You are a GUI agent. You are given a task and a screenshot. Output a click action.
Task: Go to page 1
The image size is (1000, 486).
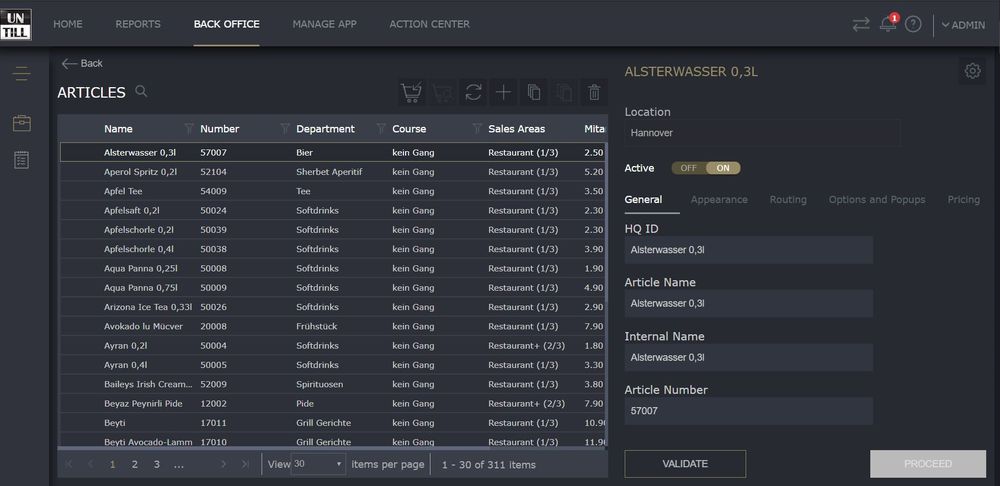click(113, 464)
